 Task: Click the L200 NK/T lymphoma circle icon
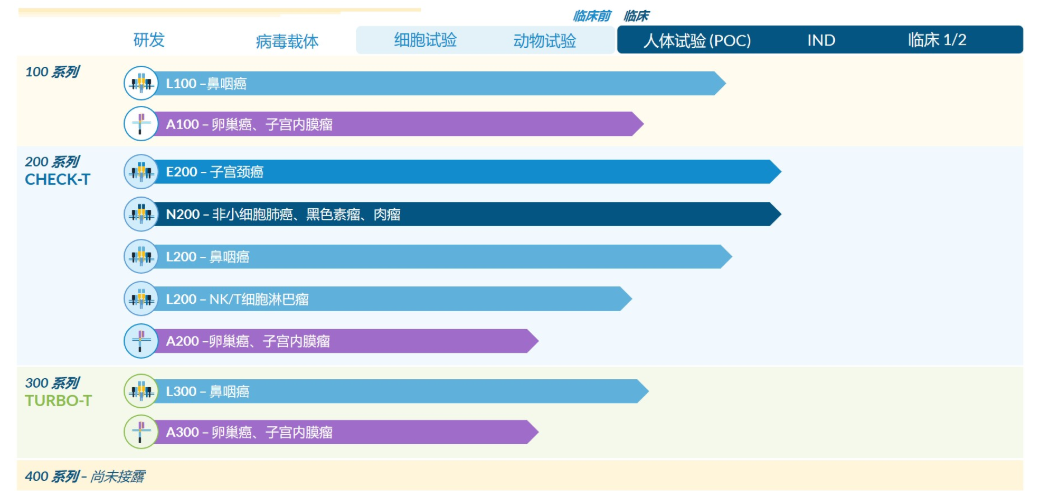[140, 298]
